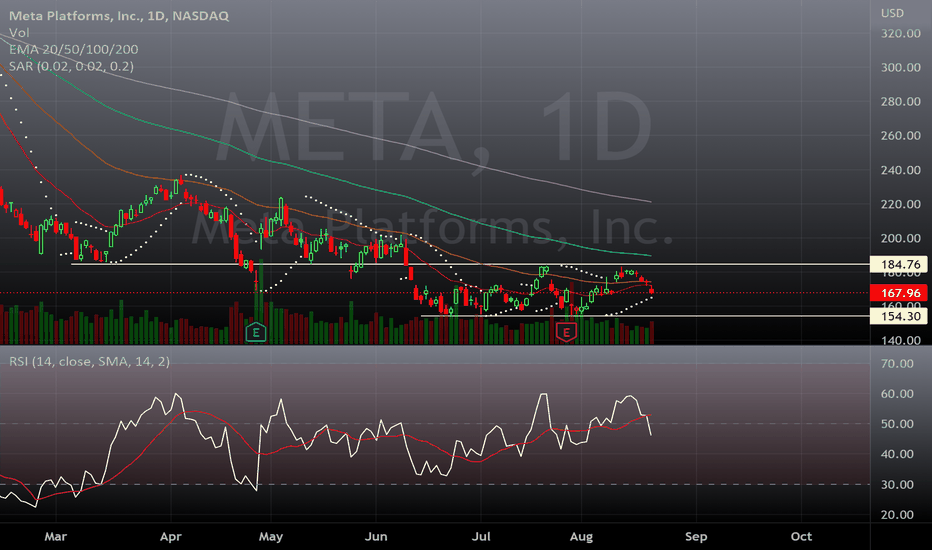Click the 154.30 horizontal line price label

900,316
